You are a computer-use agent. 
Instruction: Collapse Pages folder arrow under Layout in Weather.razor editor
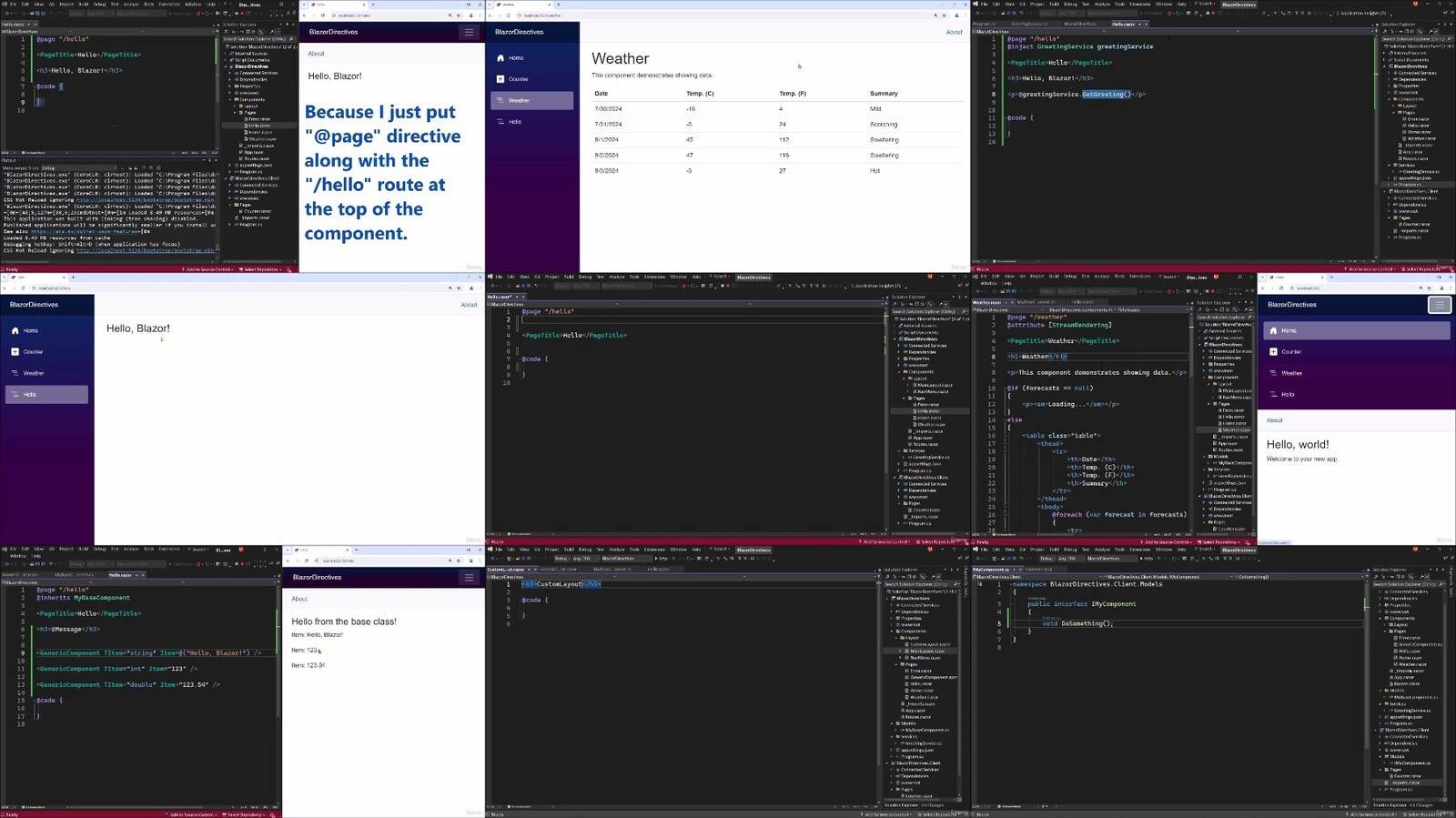(1208, 404)
